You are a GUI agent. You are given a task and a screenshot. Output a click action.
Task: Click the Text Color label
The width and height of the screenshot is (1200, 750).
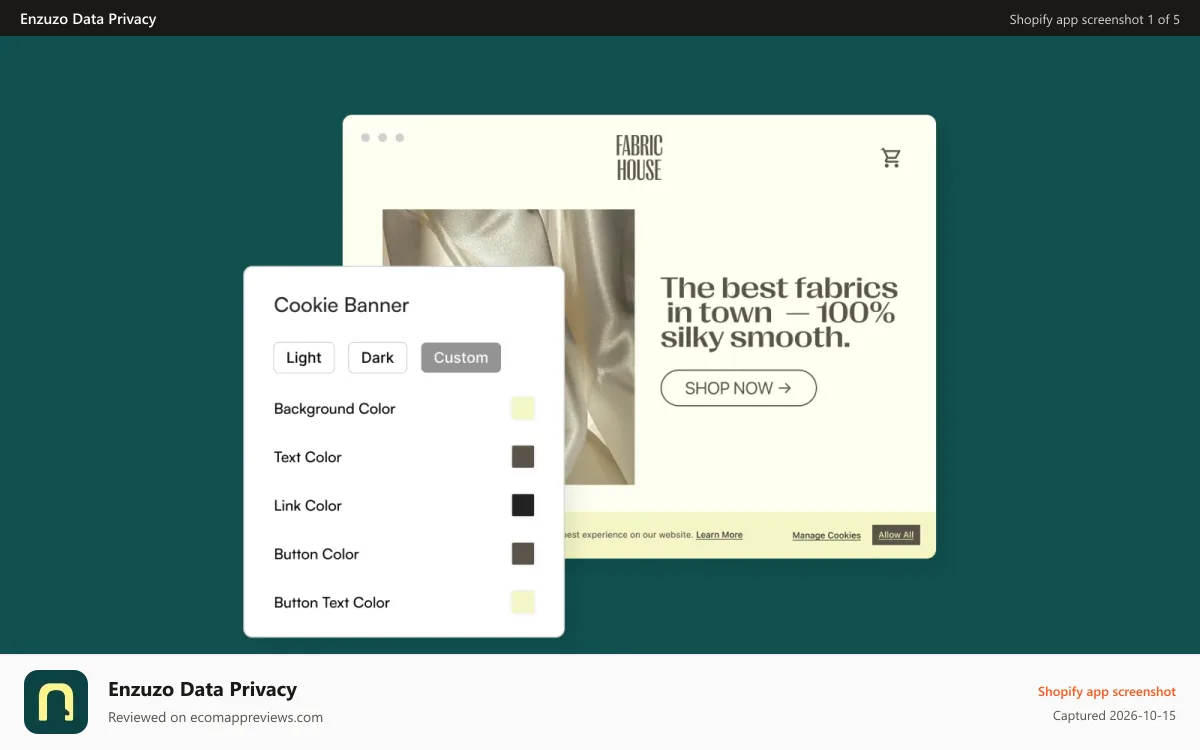(308, 457)
